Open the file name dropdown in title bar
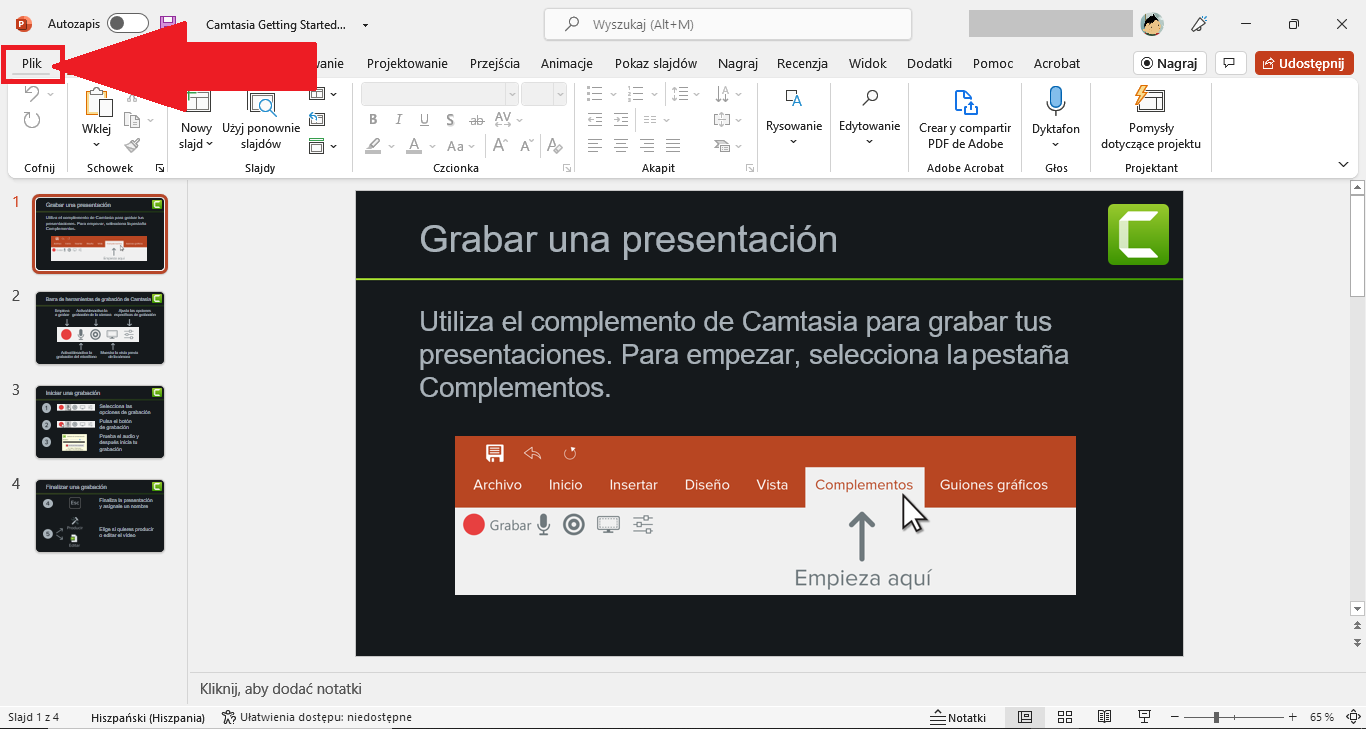This screenshot has height=729, width=1366. click(x=365, y=25)
